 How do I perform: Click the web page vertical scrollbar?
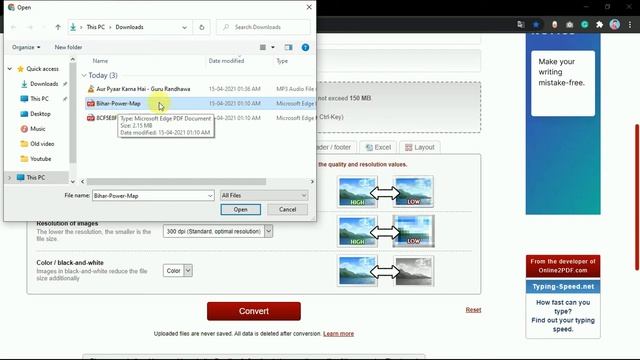click(637, 197)
